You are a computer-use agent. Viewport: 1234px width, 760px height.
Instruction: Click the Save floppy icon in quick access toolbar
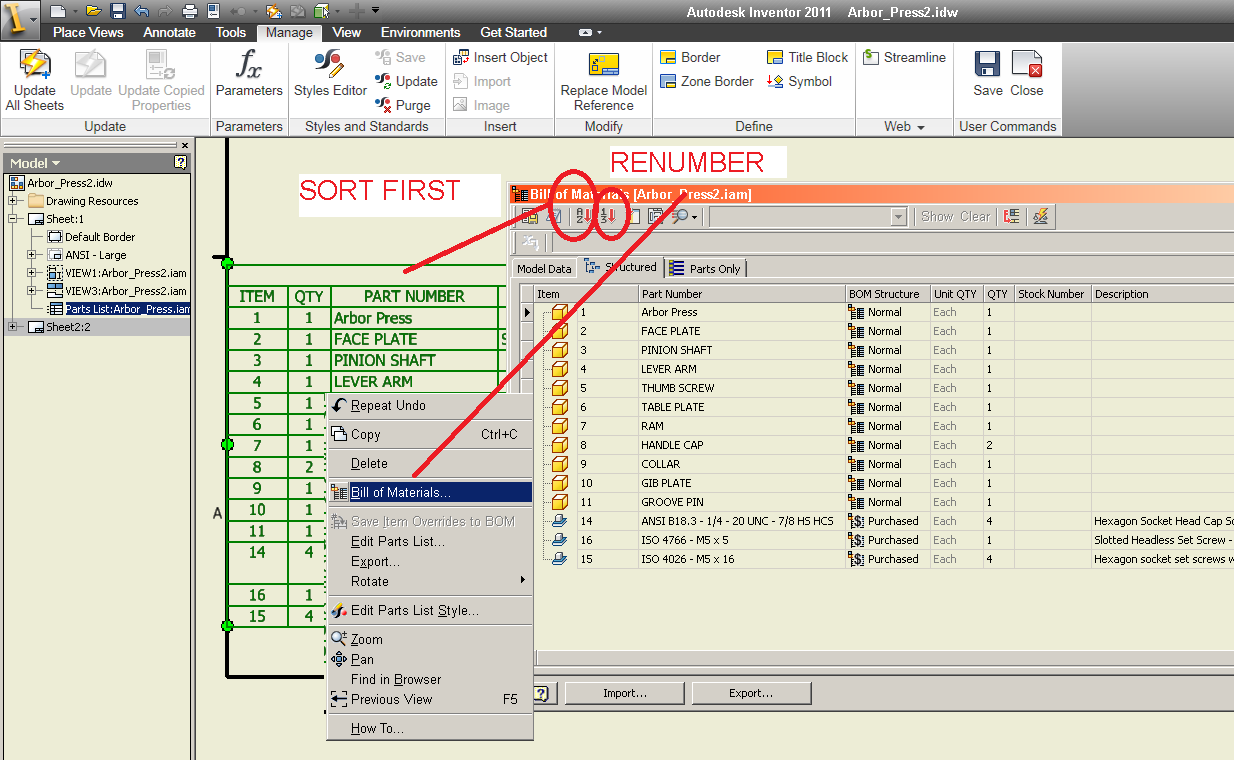click(117, 11)
